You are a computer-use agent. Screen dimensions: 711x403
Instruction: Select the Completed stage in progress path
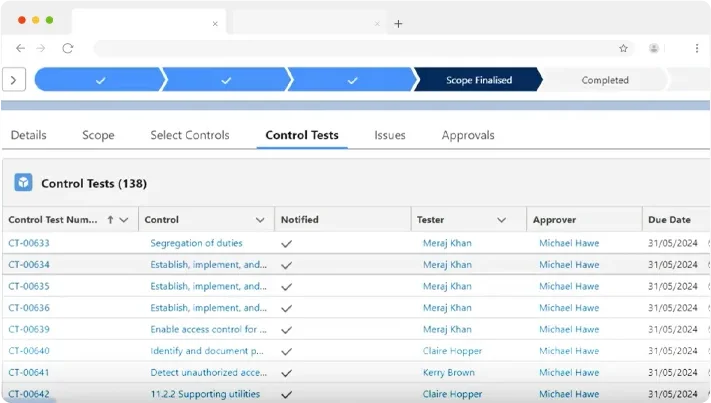click(605, 80)
